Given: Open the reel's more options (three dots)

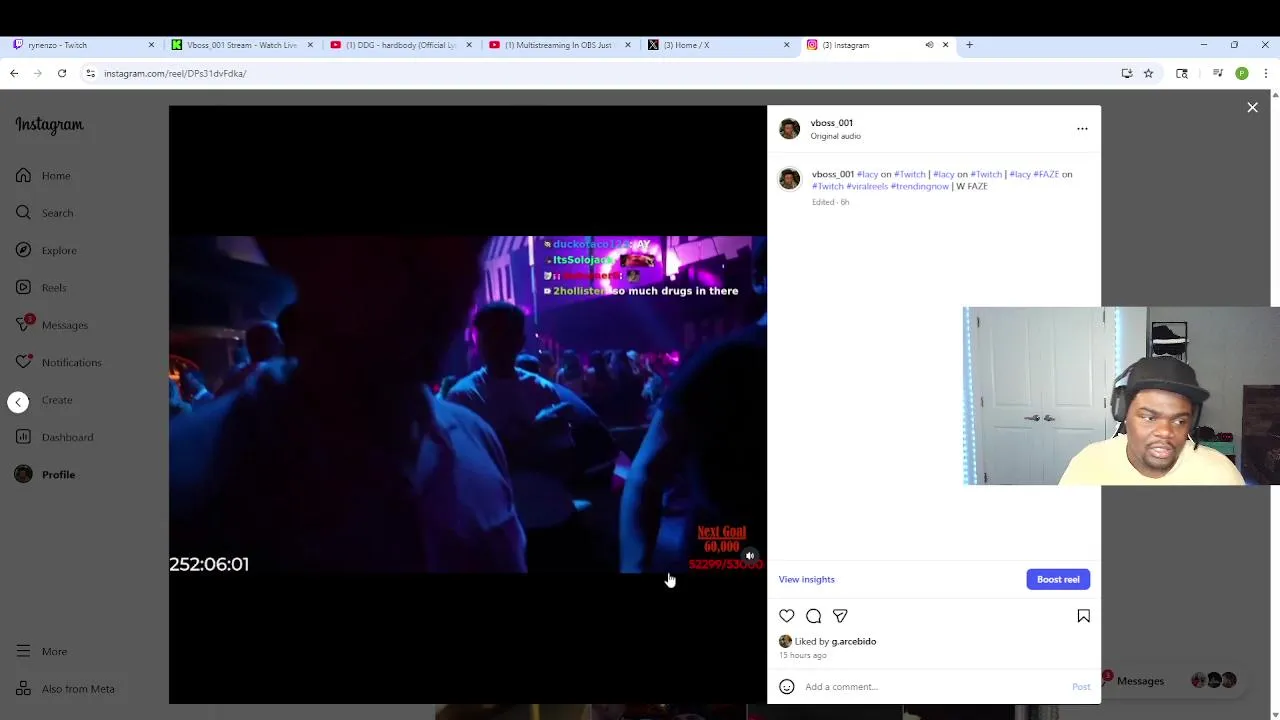Looking at the screenshot, I should [1082, 129].
